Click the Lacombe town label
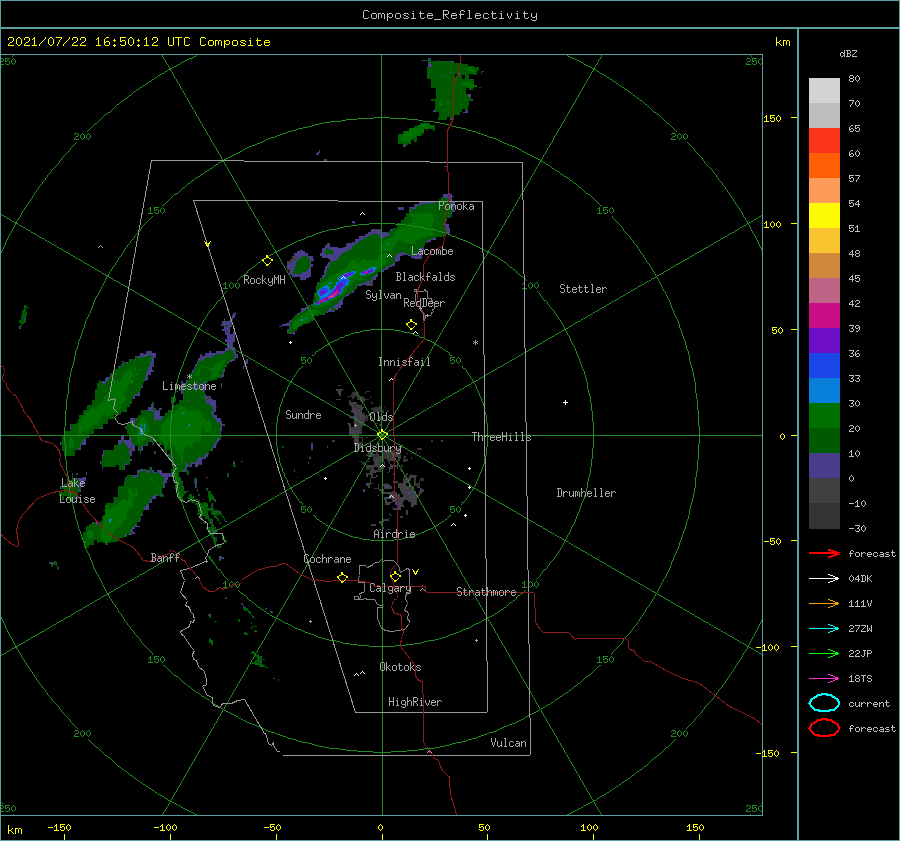The image size is (900, 841). click(432, 251)
